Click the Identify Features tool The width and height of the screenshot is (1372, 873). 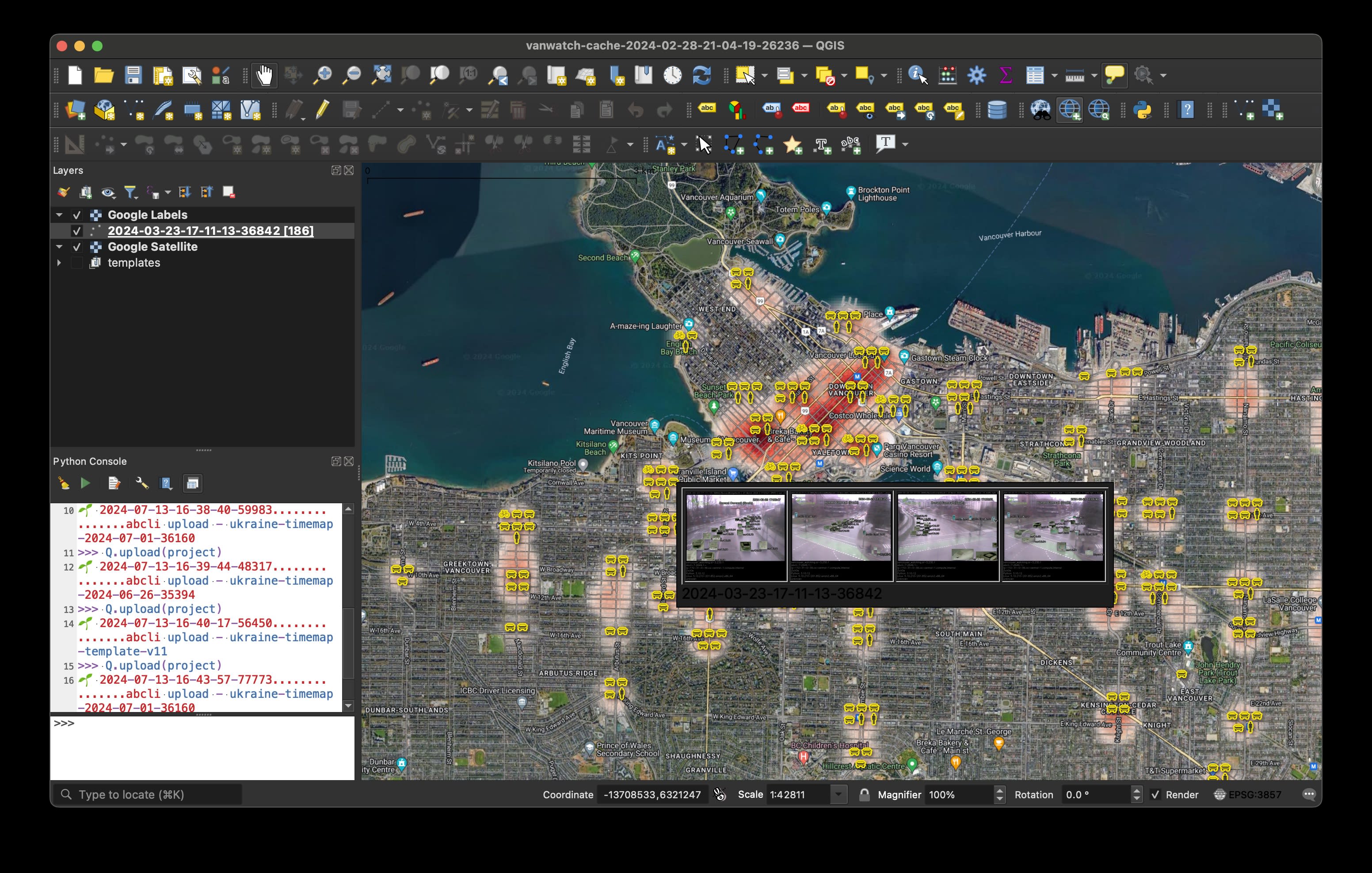click(917, 75)
